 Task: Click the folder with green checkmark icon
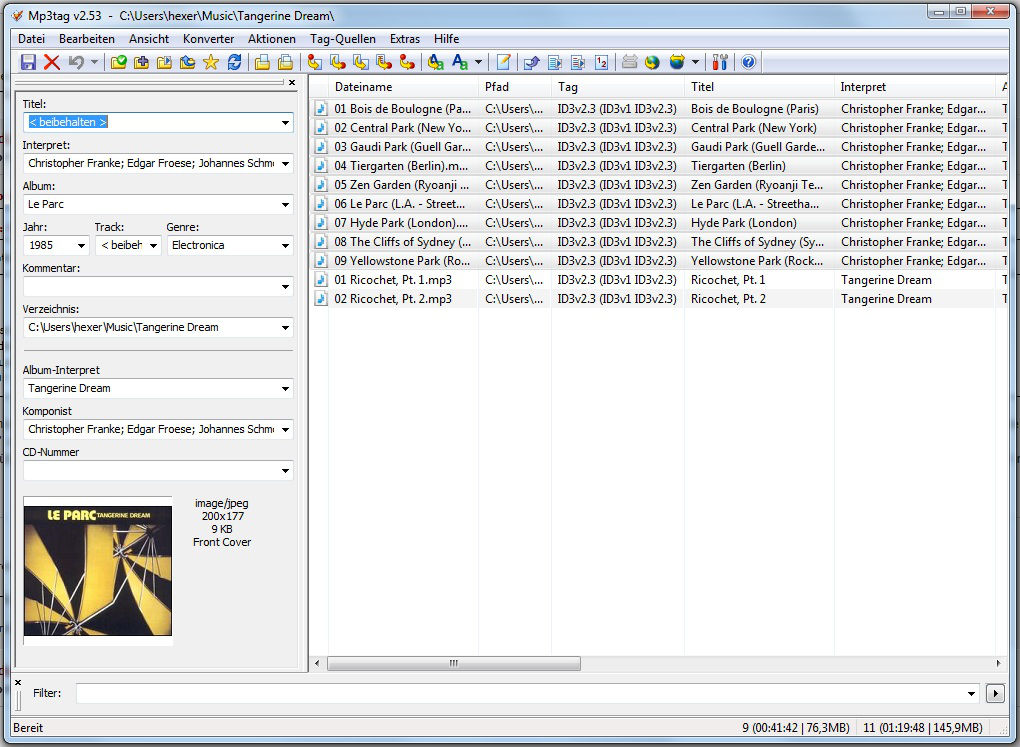(x=118, y=62)
